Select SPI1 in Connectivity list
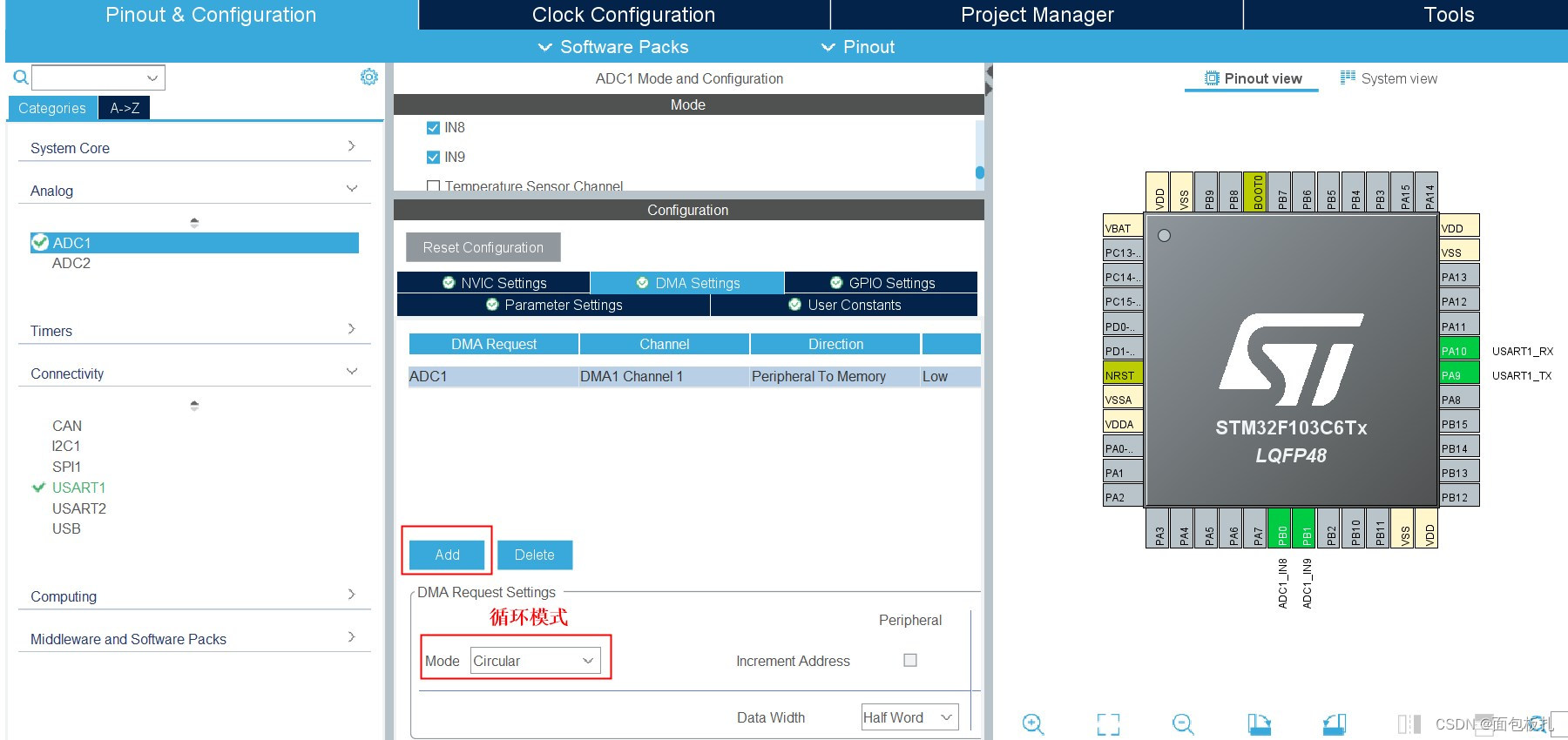 click(66, 467)
